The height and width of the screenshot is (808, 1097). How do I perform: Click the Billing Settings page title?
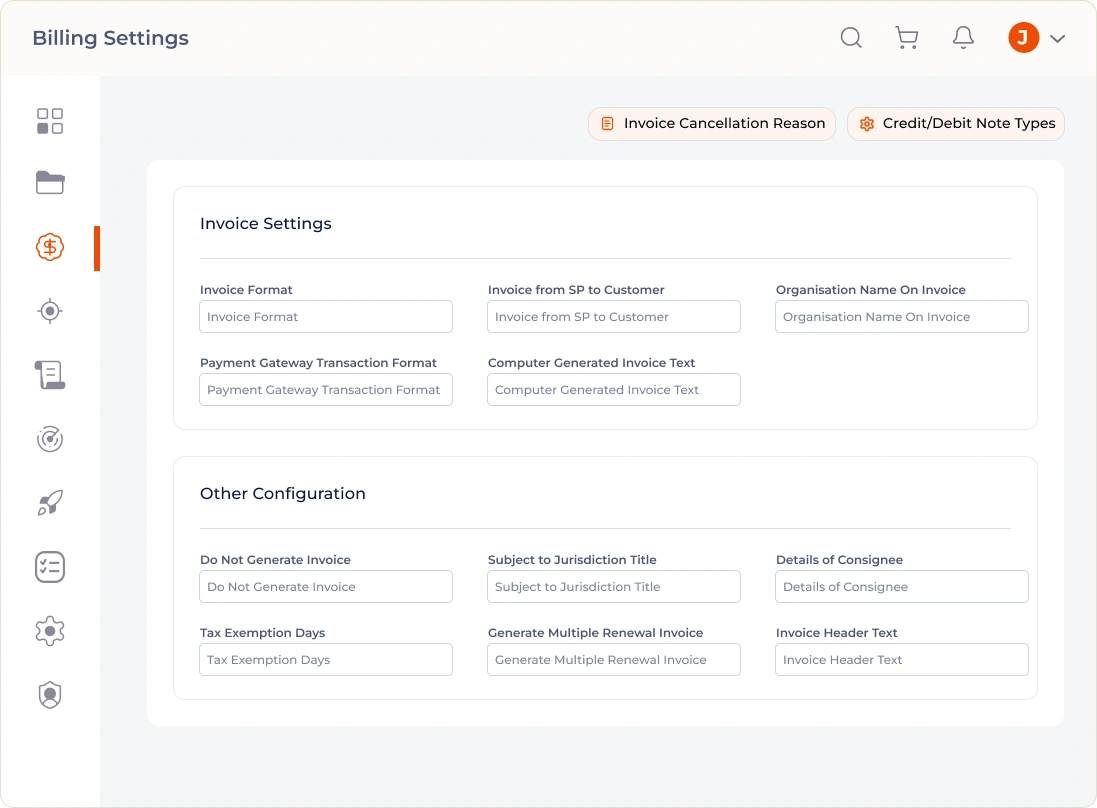click(x=111, y=38)
